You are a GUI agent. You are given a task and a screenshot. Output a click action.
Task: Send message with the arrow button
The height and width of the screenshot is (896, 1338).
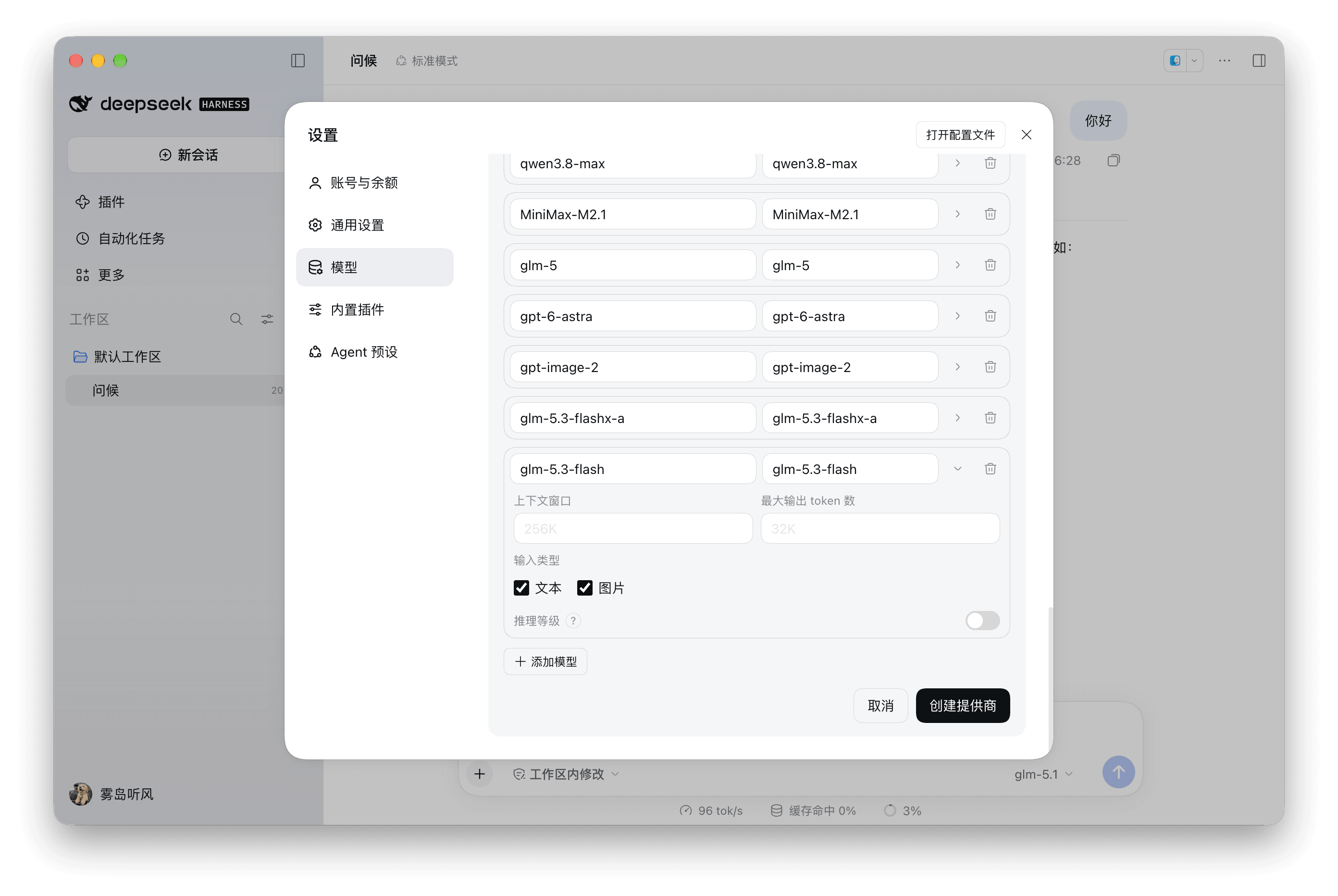tap(1118, 772)
